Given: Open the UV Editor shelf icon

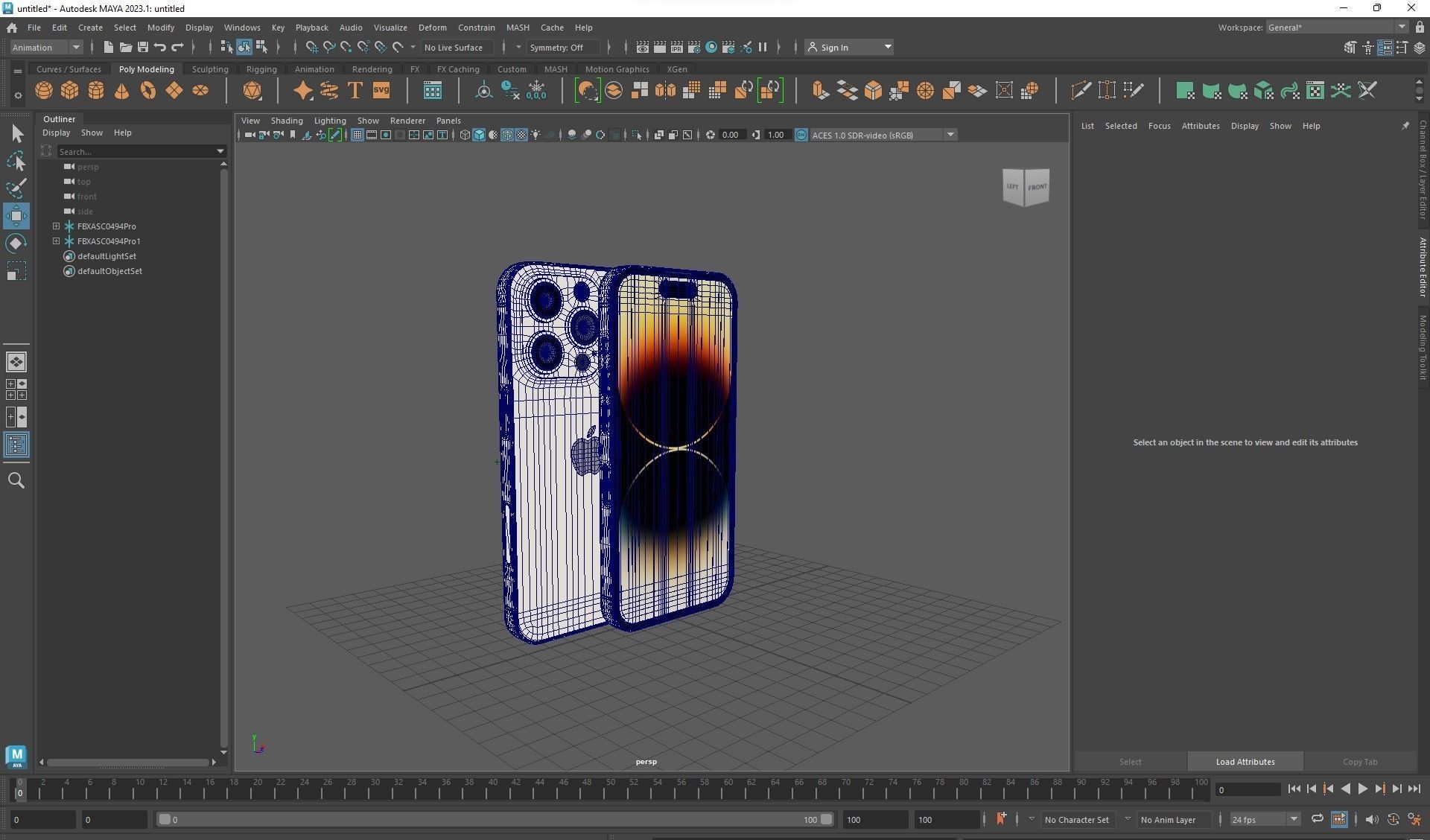Looking at the screenshot, I should point(1316,91).
